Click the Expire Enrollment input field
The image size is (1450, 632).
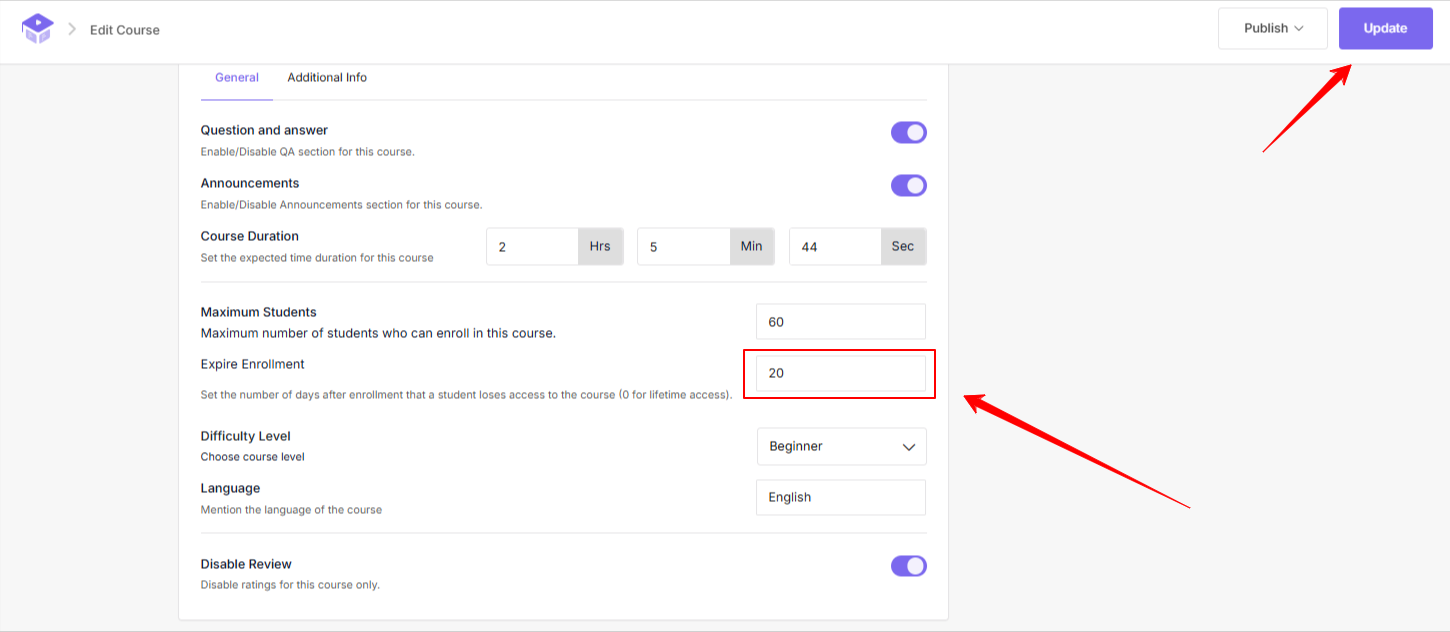pos(841,373)
